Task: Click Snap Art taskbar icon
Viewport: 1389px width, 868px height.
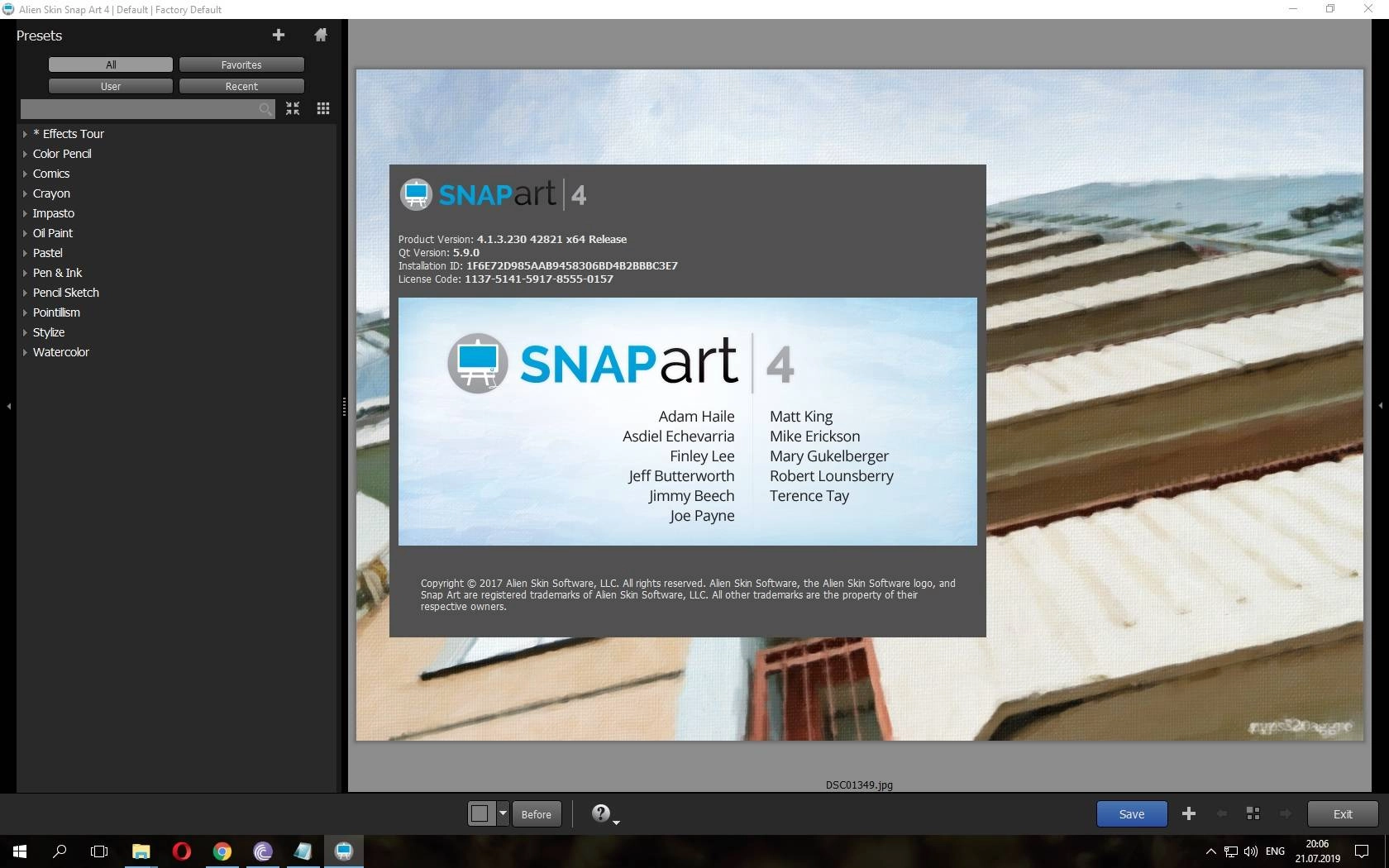Action: click(x=344, y=851)
